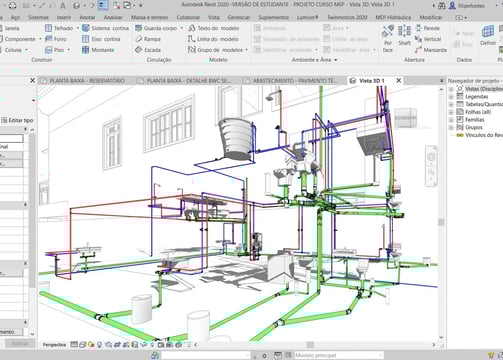Image resolution: width=503 pixels, height=360 pixels.
Task: Click the visual style icon in view control bar
Action: click(x=83, y=345)
